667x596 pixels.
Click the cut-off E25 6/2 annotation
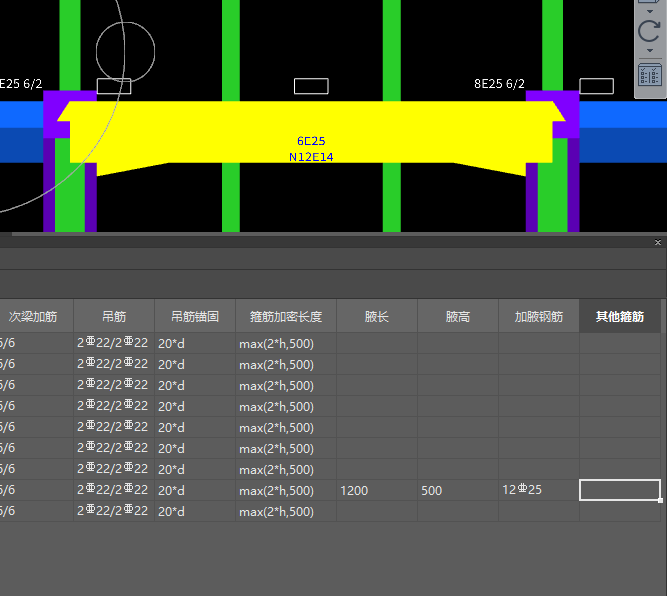21,84
